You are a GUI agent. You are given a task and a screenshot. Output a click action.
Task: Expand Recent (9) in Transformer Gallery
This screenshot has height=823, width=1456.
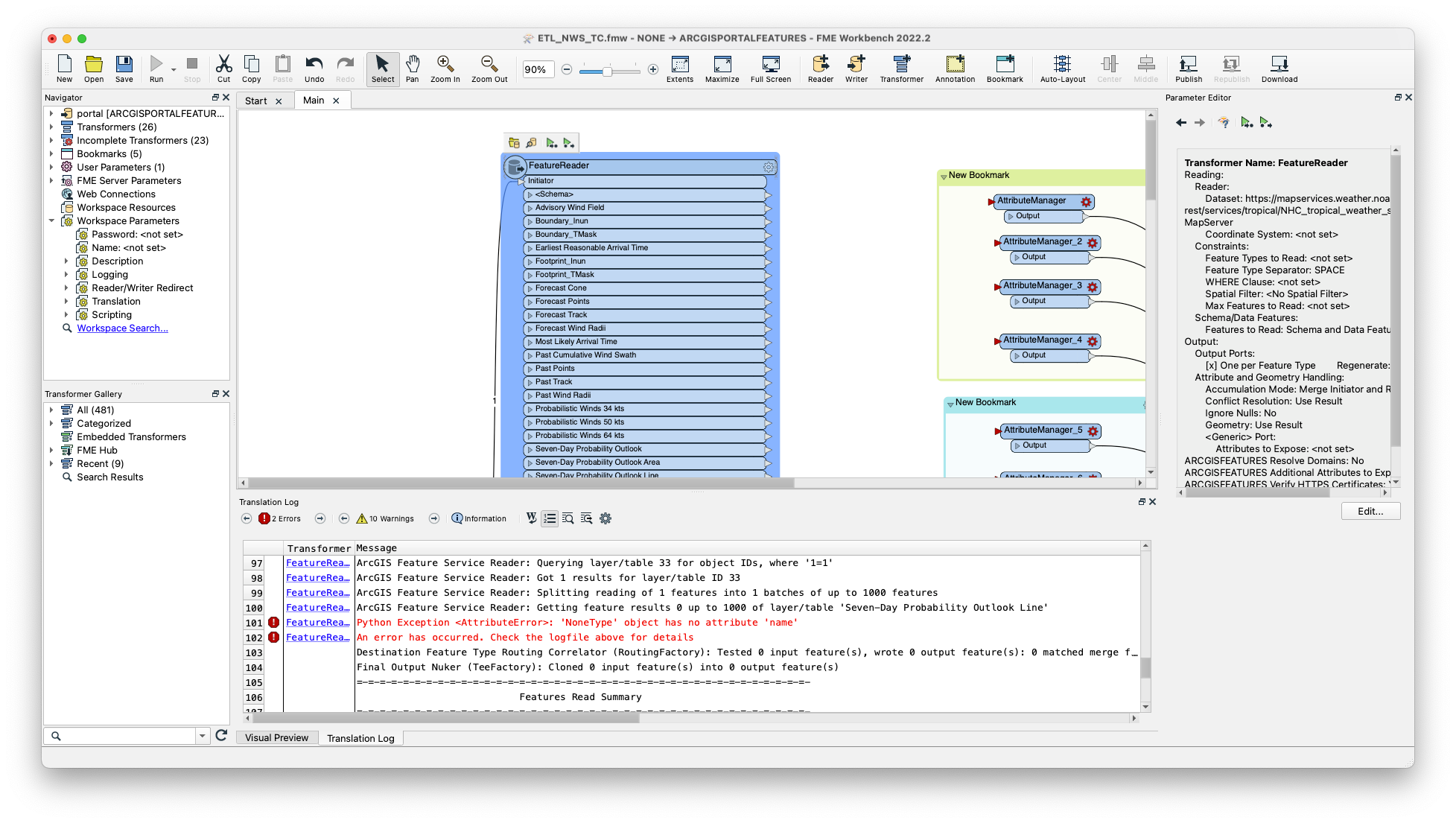pyautogui.click(x=51, y=463)
